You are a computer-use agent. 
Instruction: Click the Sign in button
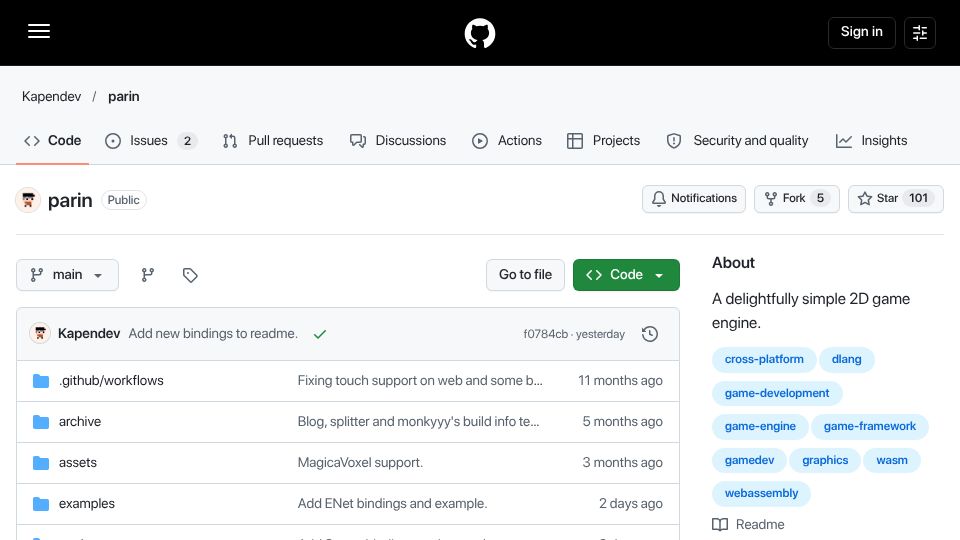click(x=861, y=32)
